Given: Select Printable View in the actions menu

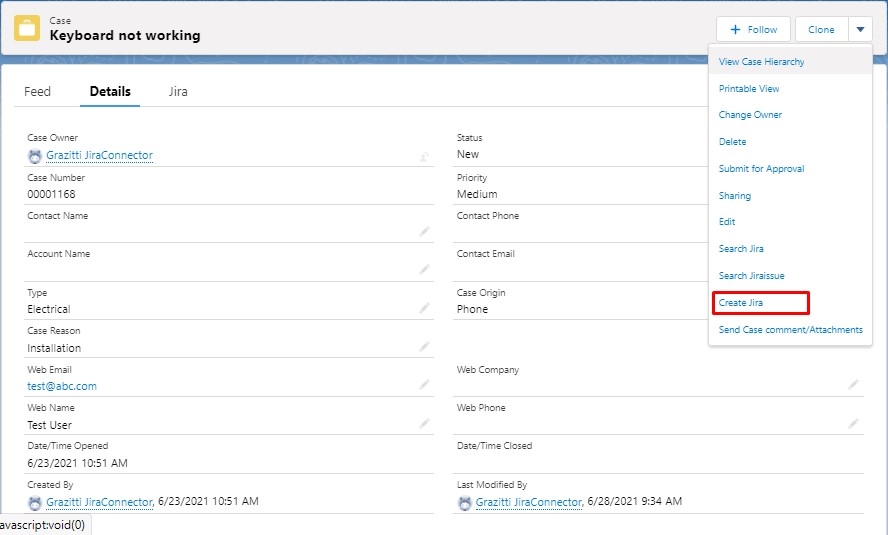Looking at the screenshot, I should [749, 89].
